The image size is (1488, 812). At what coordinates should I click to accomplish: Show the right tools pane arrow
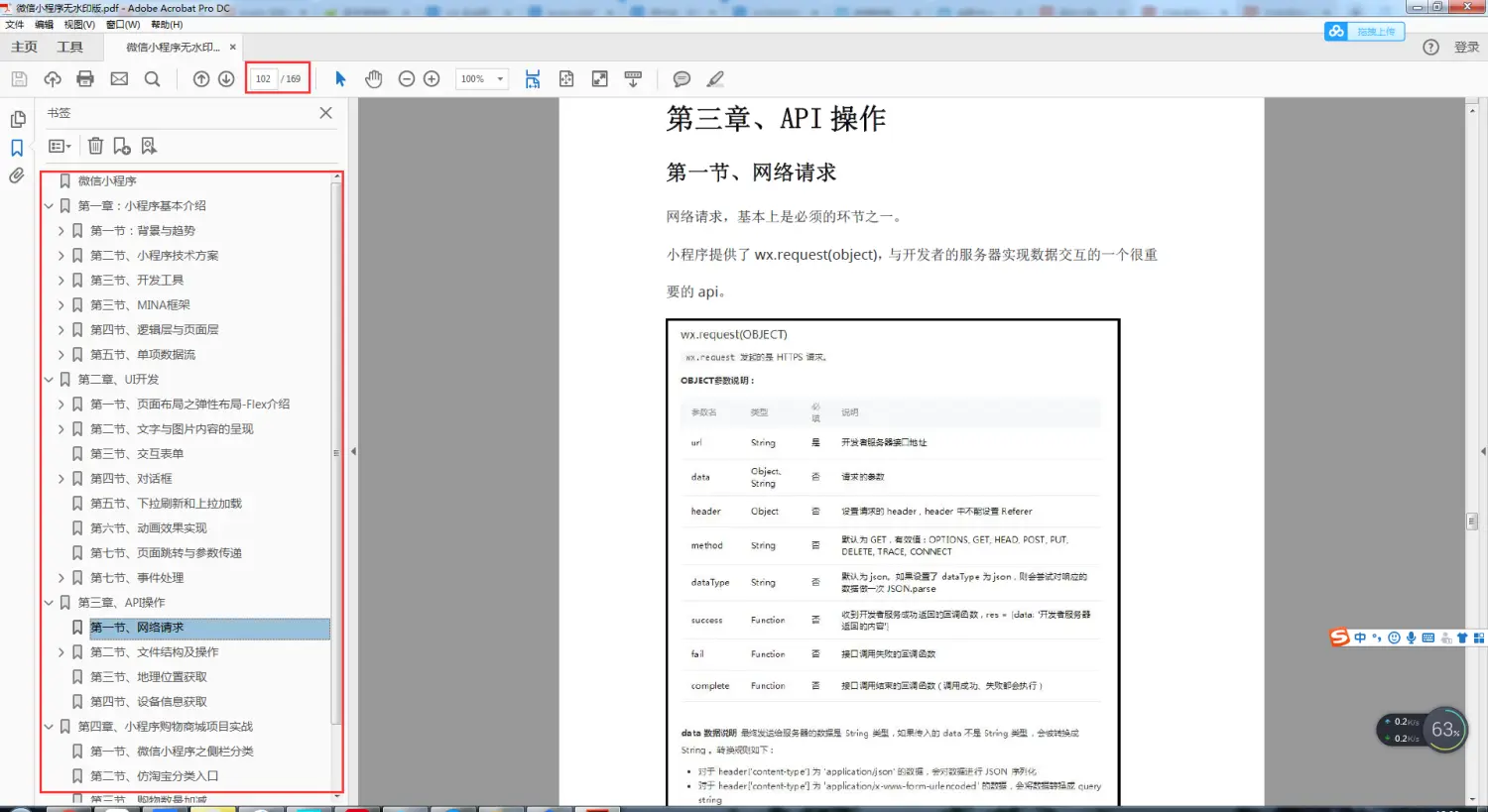[x=1483, y=452]
